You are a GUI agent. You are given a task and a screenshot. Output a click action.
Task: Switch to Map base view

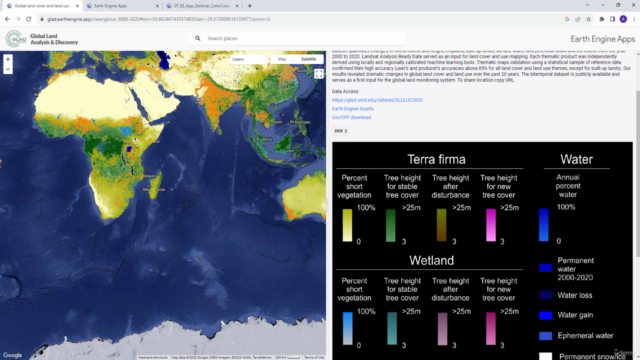pyautogui.click(x=282, y=59)
